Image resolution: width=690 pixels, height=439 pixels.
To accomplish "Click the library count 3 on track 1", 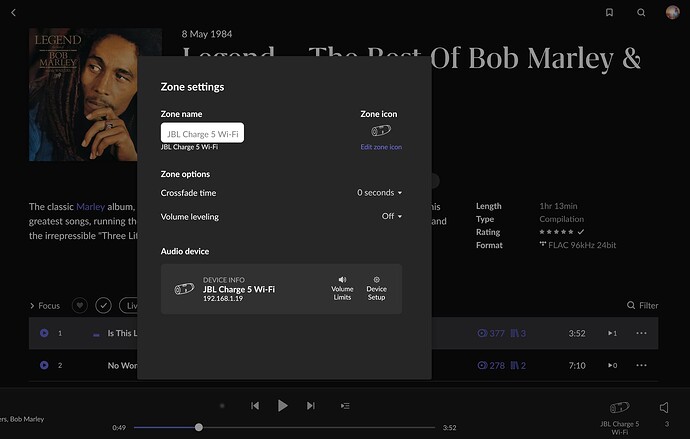I will [518, 333].
